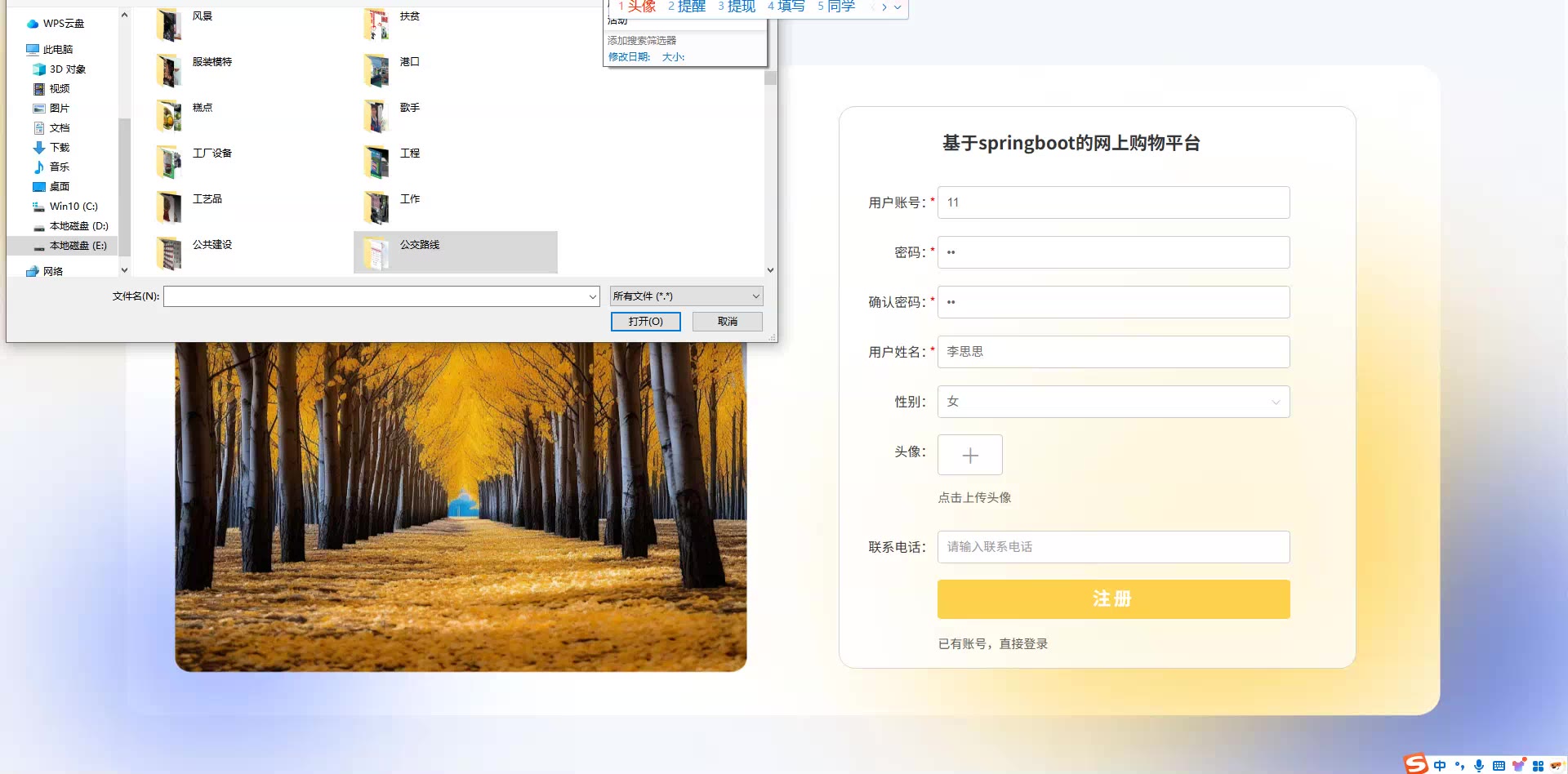Click the 密码 password field
This screenshot has width=1568, height=774.
pos(1114,252)
